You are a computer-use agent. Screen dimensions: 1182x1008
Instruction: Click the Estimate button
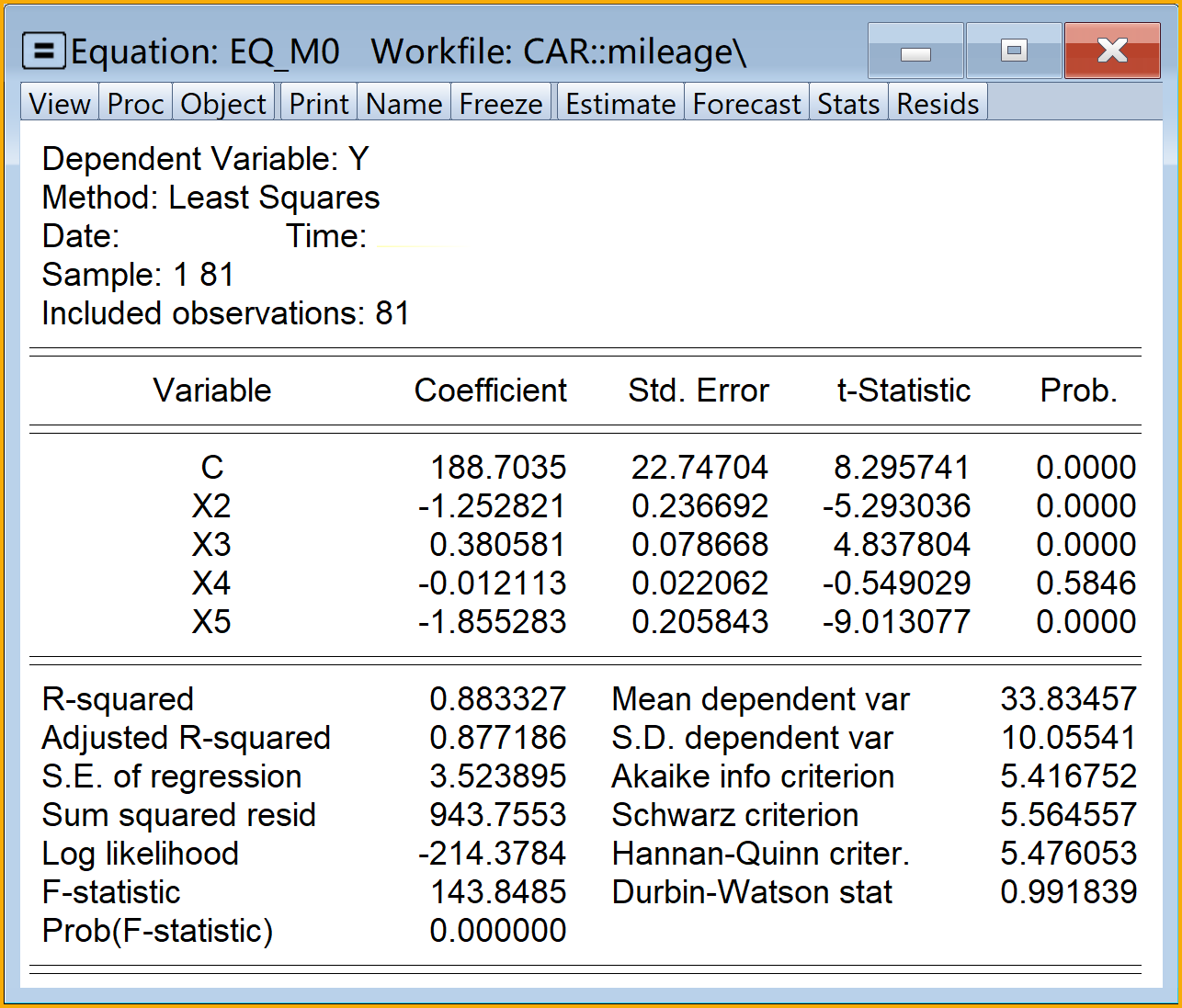(x=620, y=104)
